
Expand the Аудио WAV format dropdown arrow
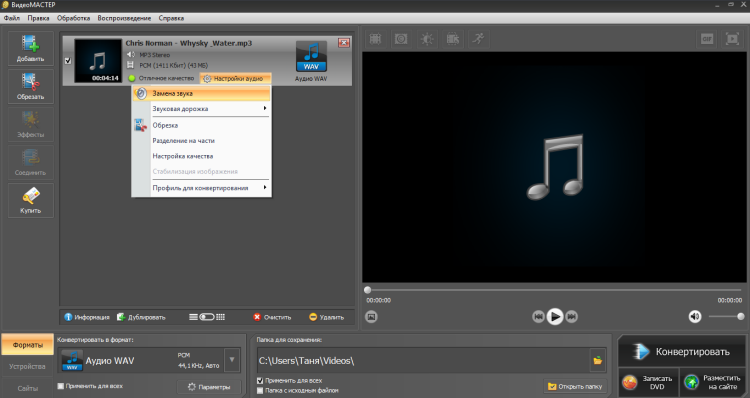[x=232, y=360]
